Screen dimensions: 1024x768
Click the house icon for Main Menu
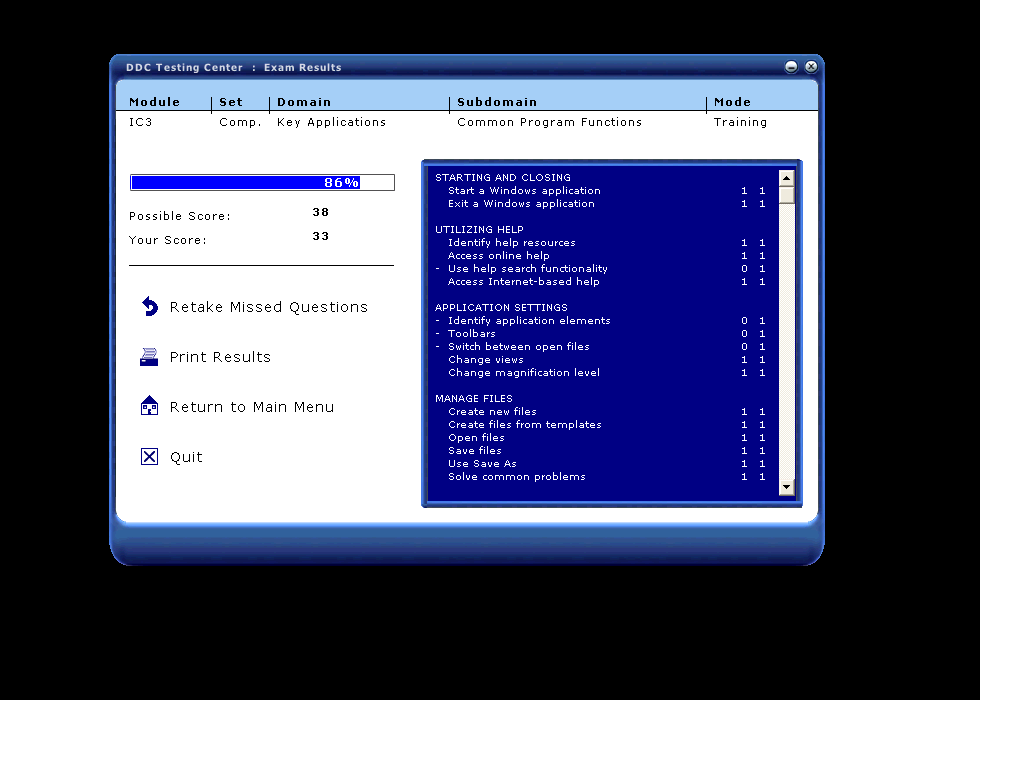tap(150, 406)
